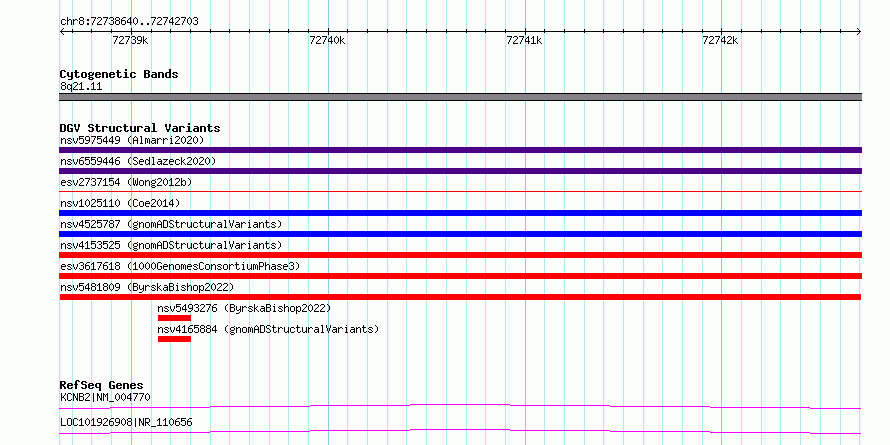Click the Cytogenetic Bands track title

[119, 74]
